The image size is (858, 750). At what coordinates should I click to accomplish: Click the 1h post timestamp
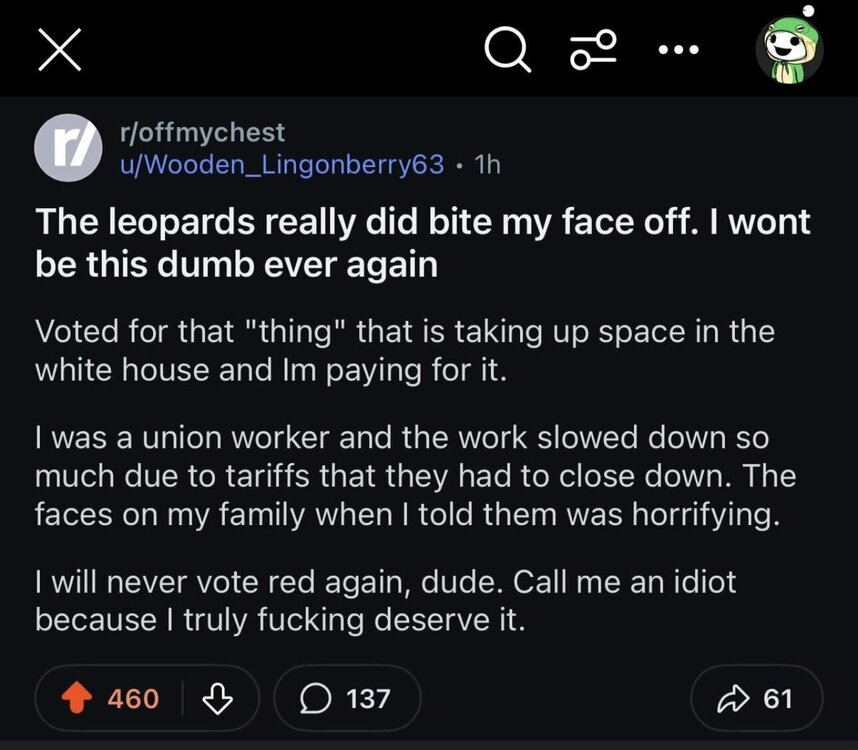point(489,165)
